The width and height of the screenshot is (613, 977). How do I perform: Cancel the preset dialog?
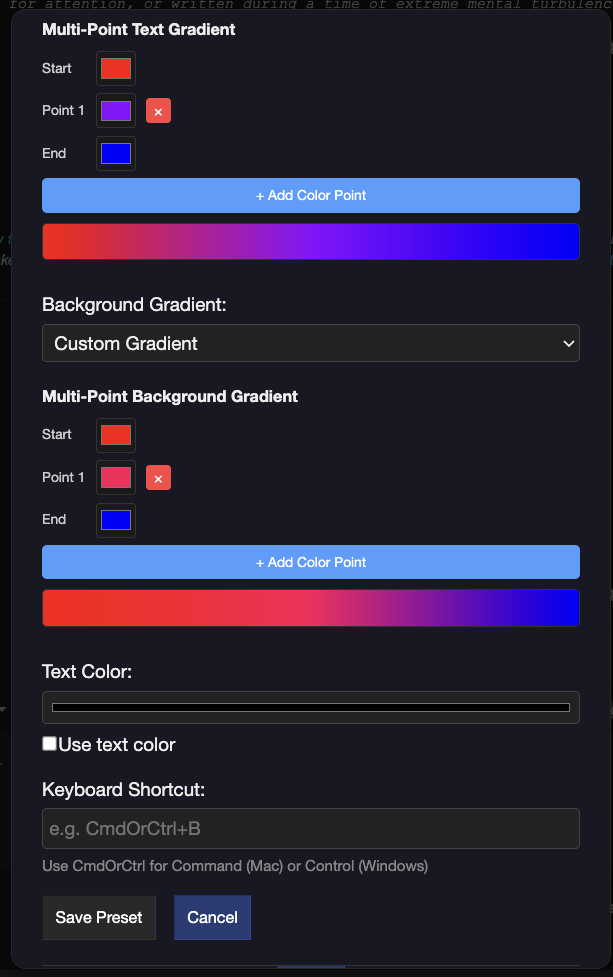[x=212, y=917]
